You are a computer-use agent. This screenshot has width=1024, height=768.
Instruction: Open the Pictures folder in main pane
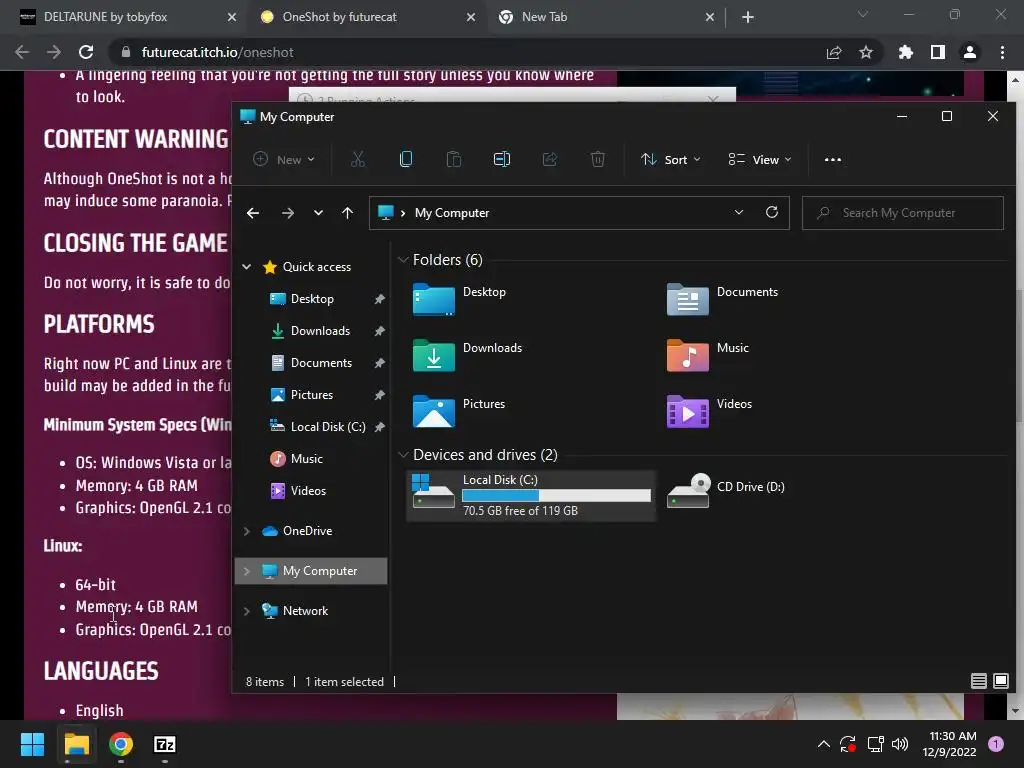(x=459, y=411)
